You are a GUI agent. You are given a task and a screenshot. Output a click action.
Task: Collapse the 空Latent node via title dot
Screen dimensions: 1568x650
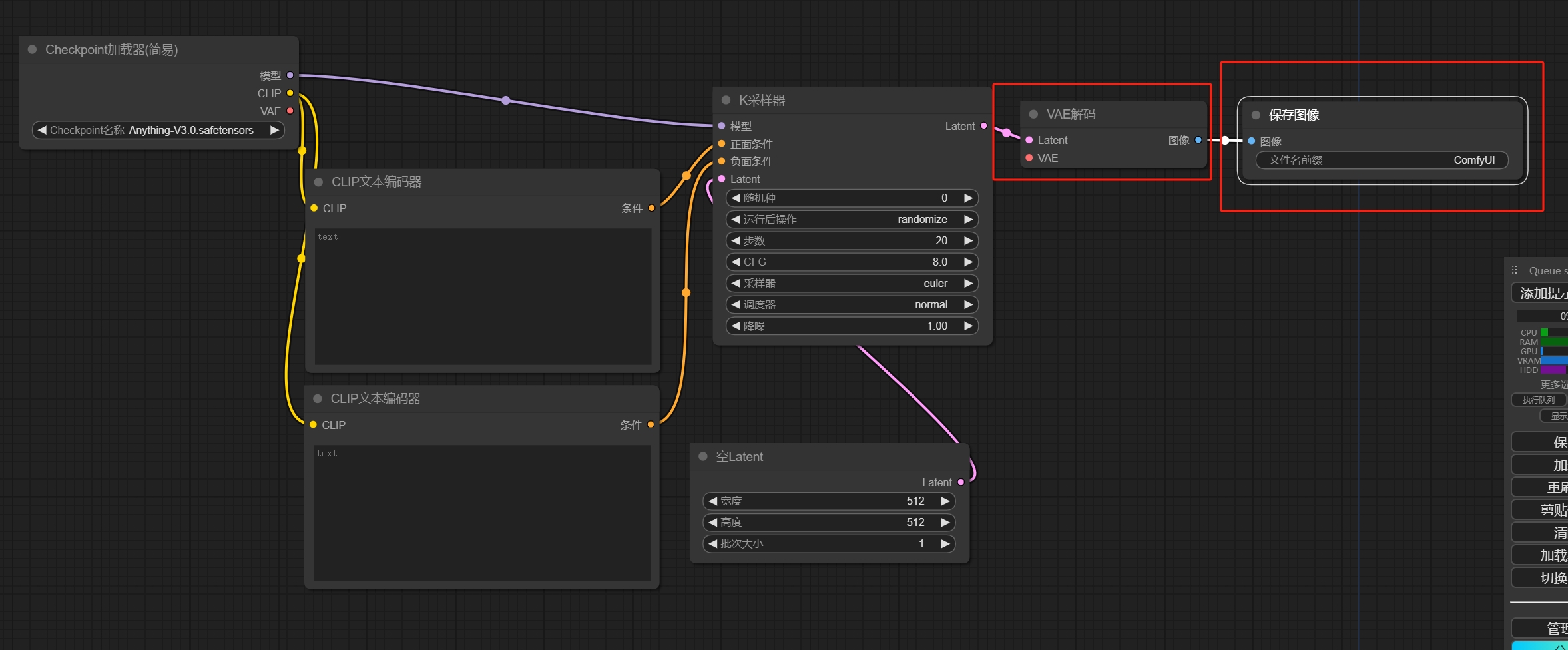(702, 456)
